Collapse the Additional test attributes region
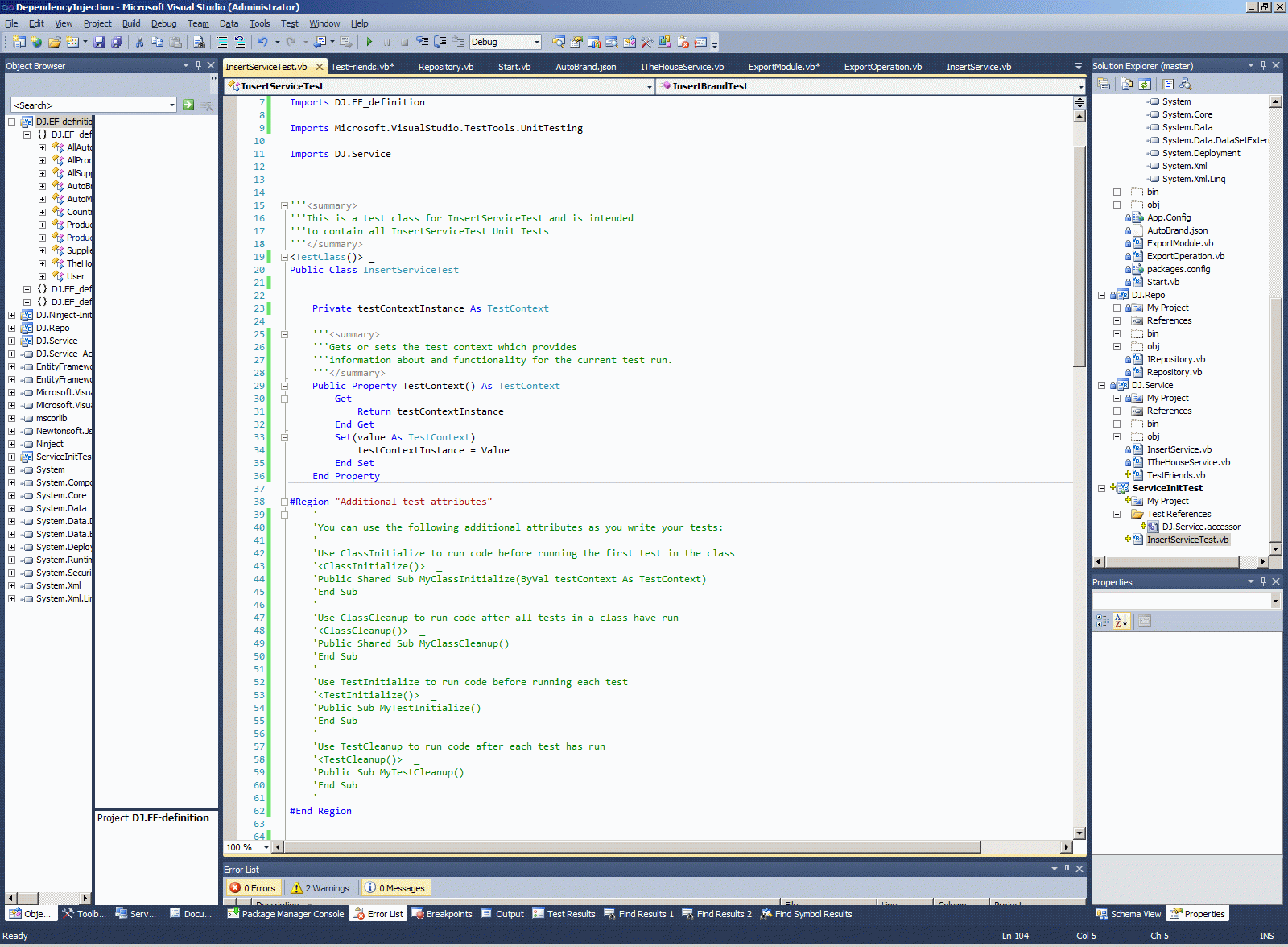1288x947 pixels. coord(284,502)
